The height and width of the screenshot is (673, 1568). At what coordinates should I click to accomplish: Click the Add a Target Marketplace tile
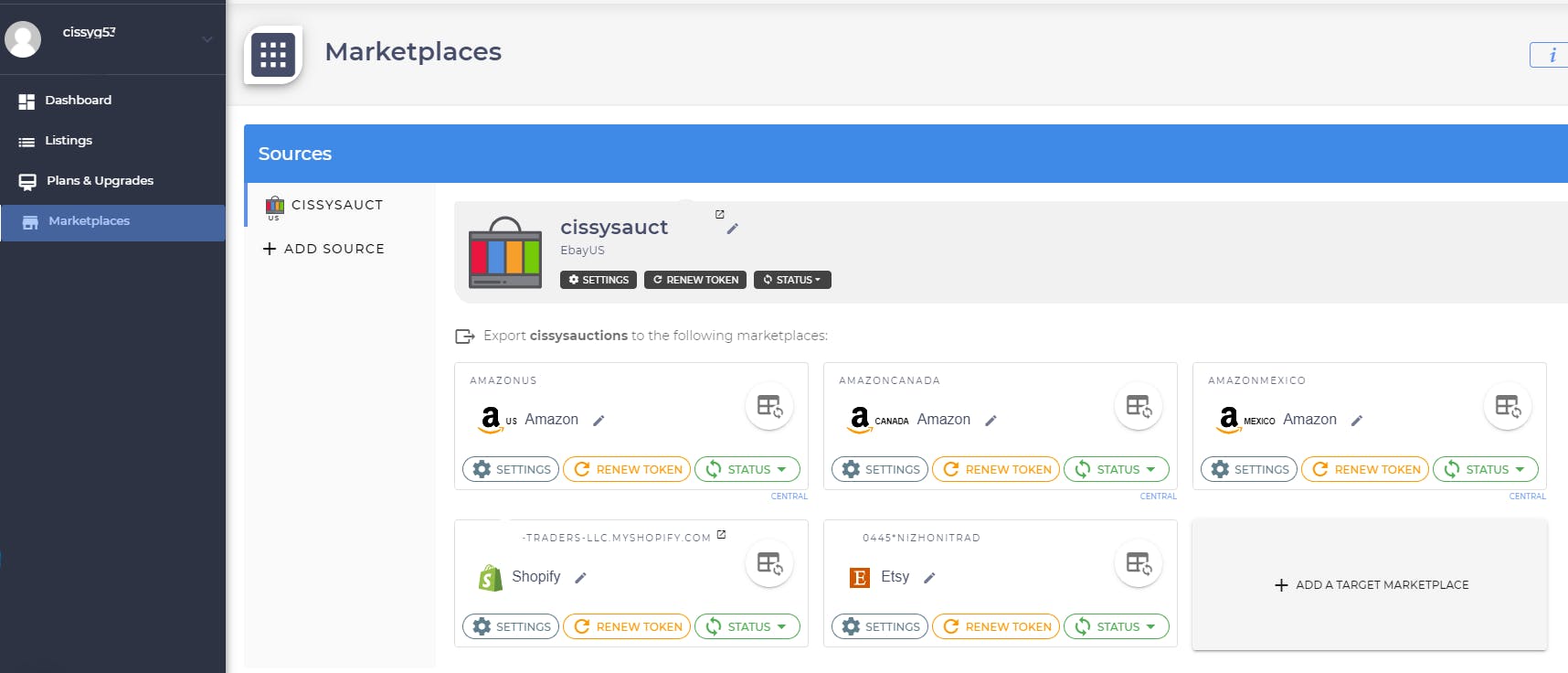(1370, 585)
